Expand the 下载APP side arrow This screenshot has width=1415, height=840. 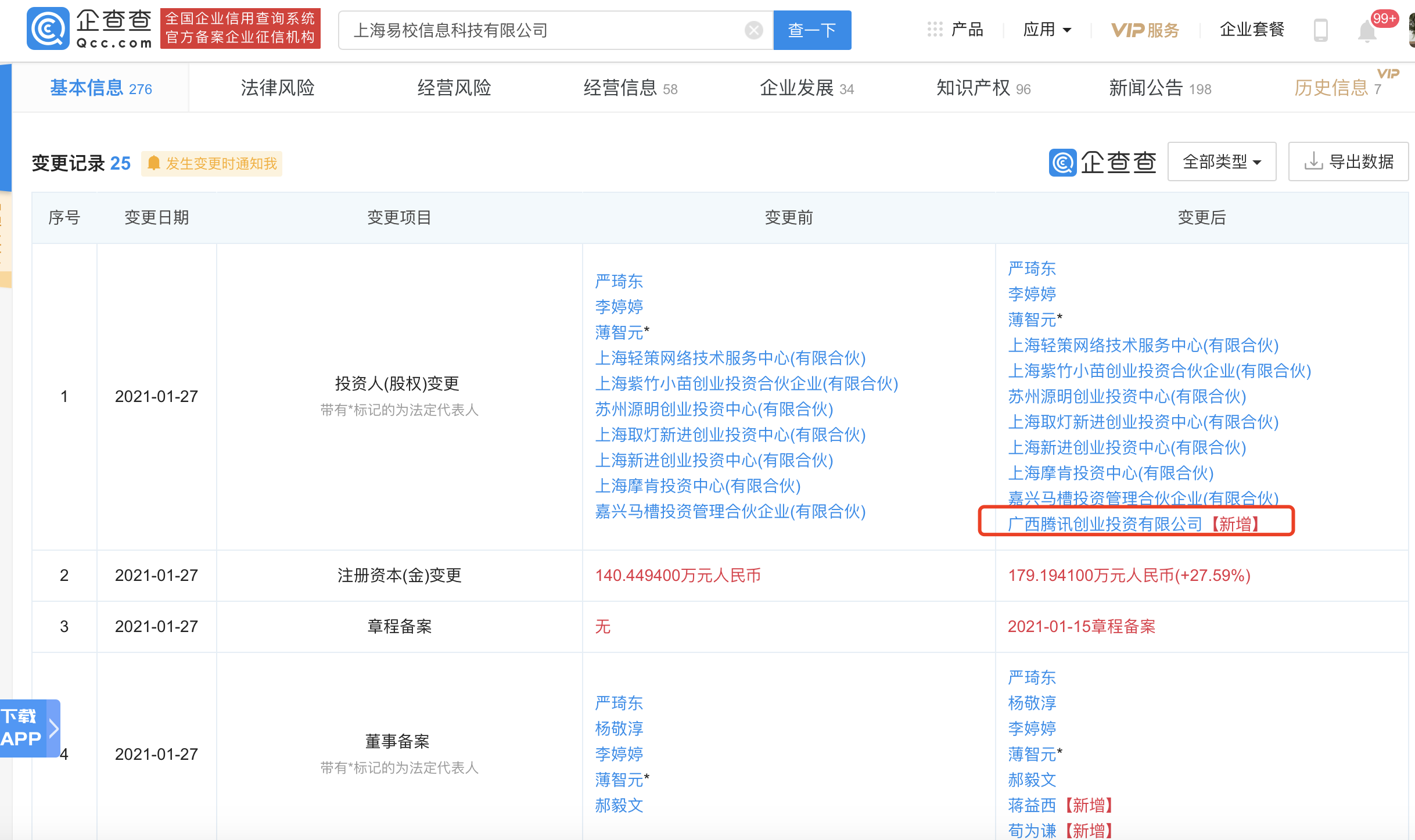point(53,728)
